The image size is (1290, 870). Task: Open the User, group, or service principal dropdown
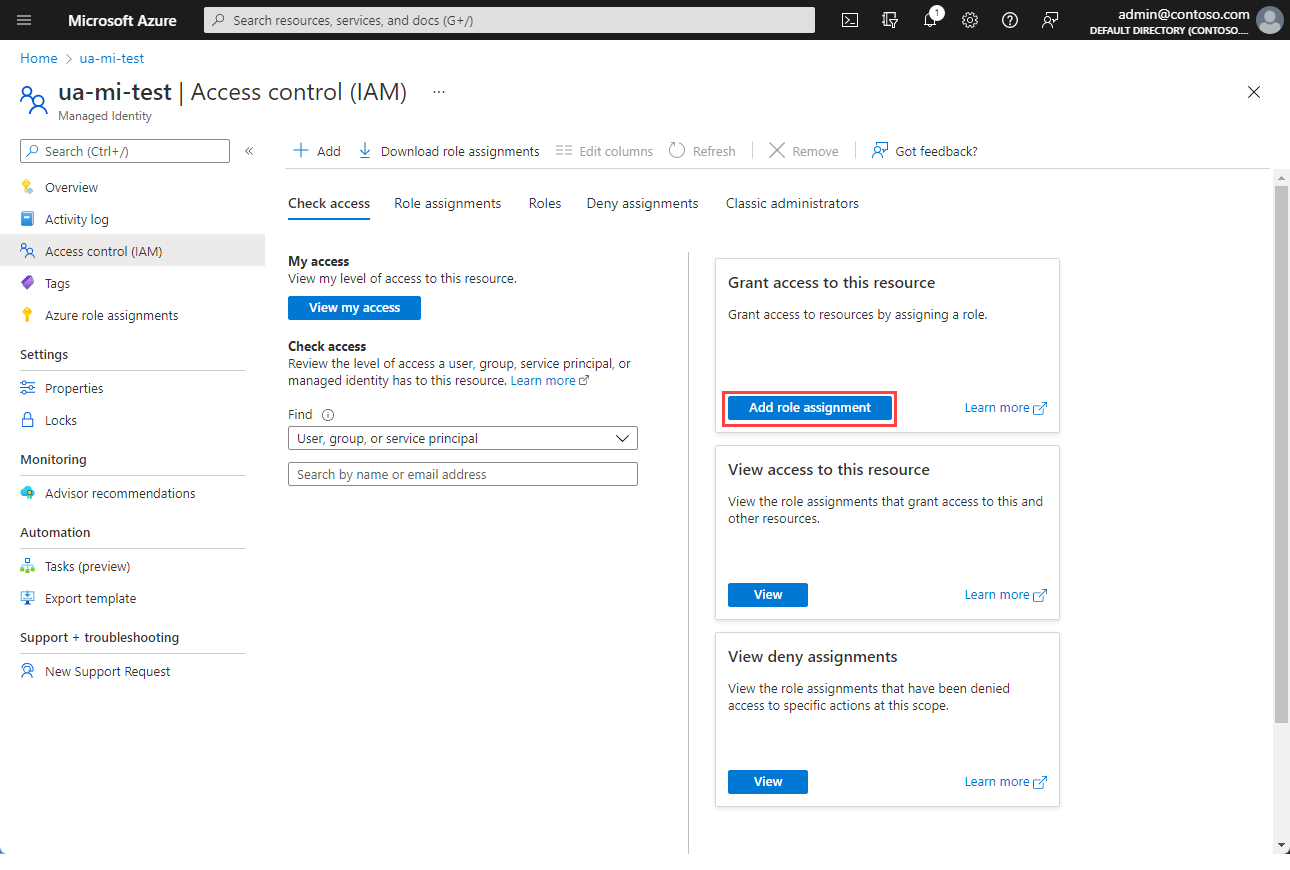[462, 438]
